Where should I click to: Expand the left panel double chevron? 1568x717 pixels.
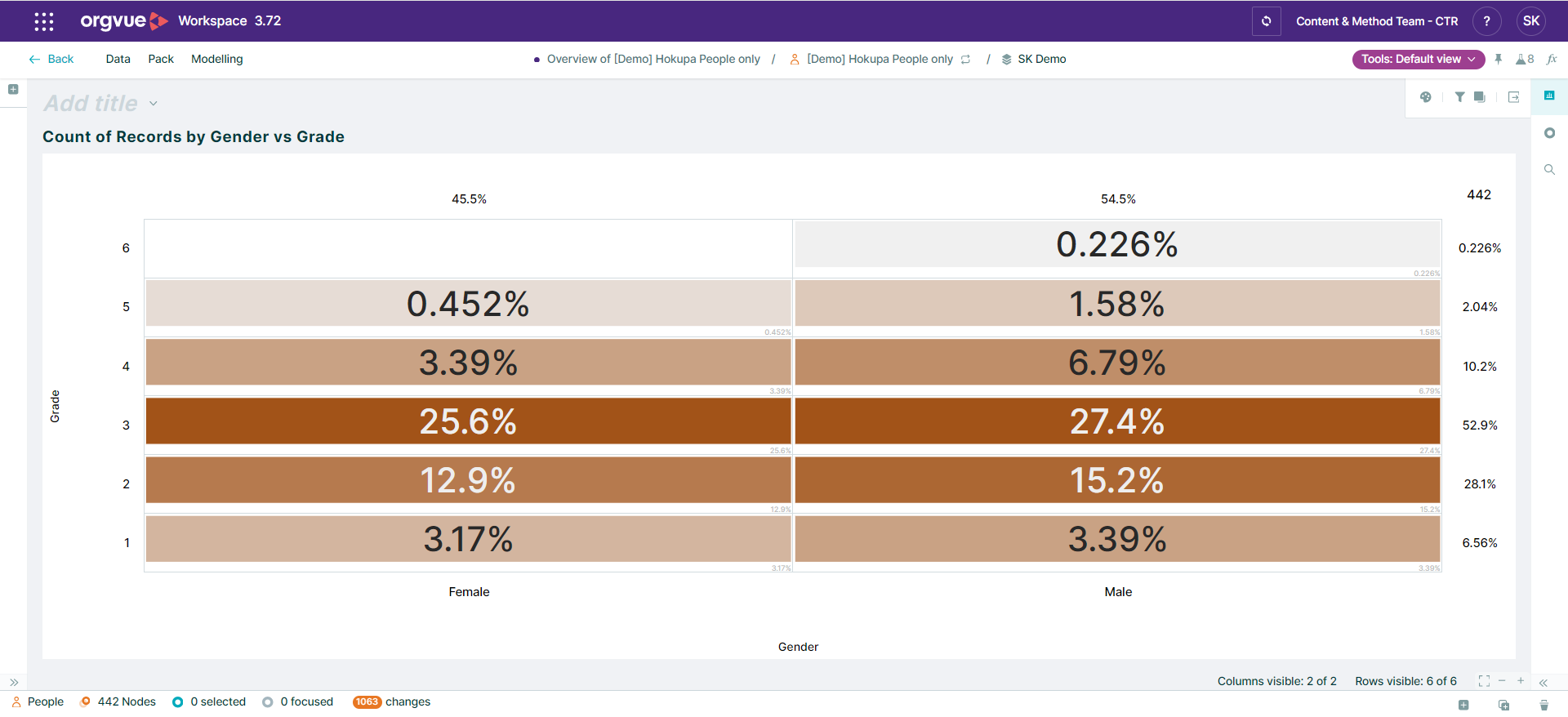click(14, 682)
